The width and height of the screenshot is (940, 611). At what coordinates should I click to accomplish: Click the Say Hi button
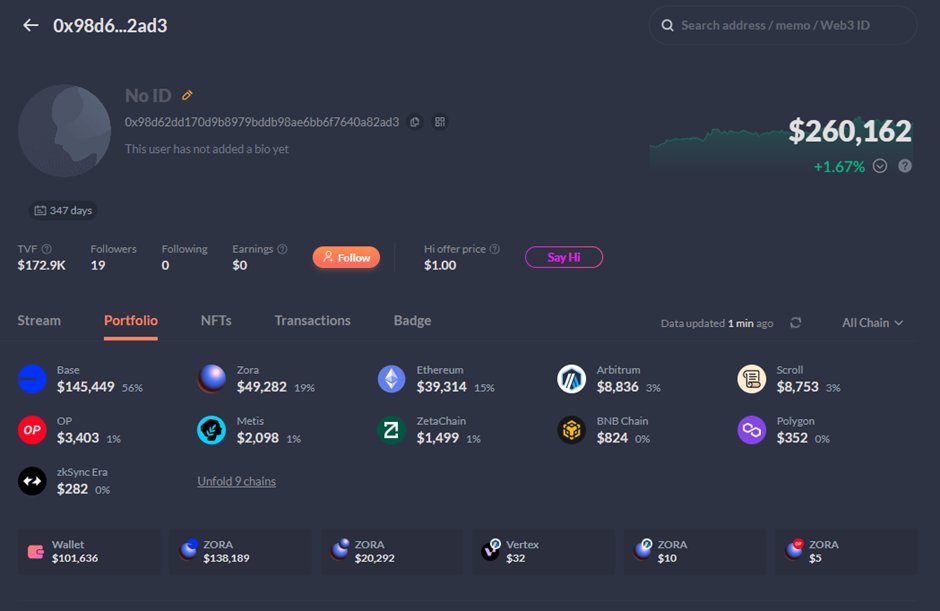click(x=564, y=257)
